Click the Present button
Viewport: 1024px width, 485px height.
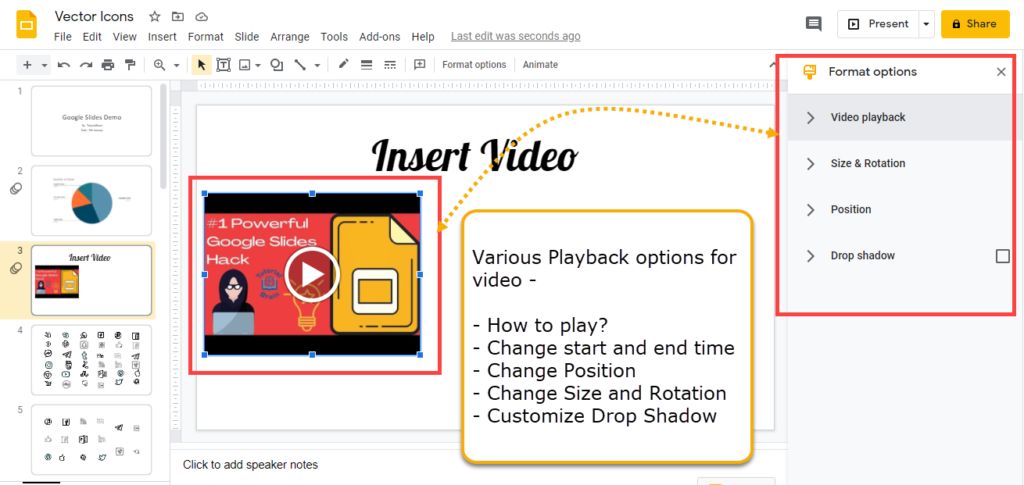[x=878, y=24]
